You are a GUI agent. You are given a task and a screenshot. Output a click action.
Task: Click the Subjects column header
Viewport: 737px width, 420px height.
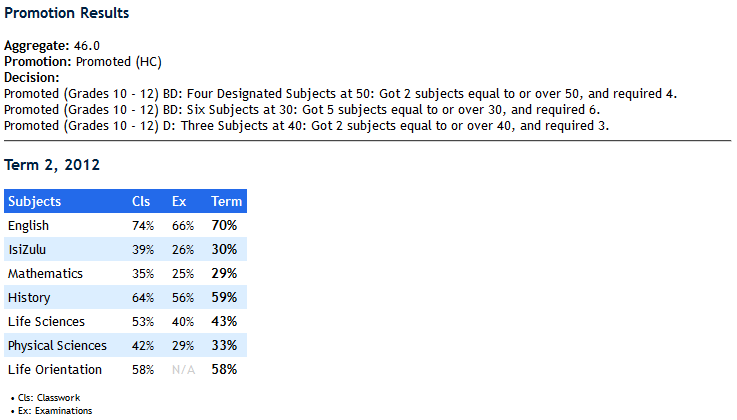point(34,201)
